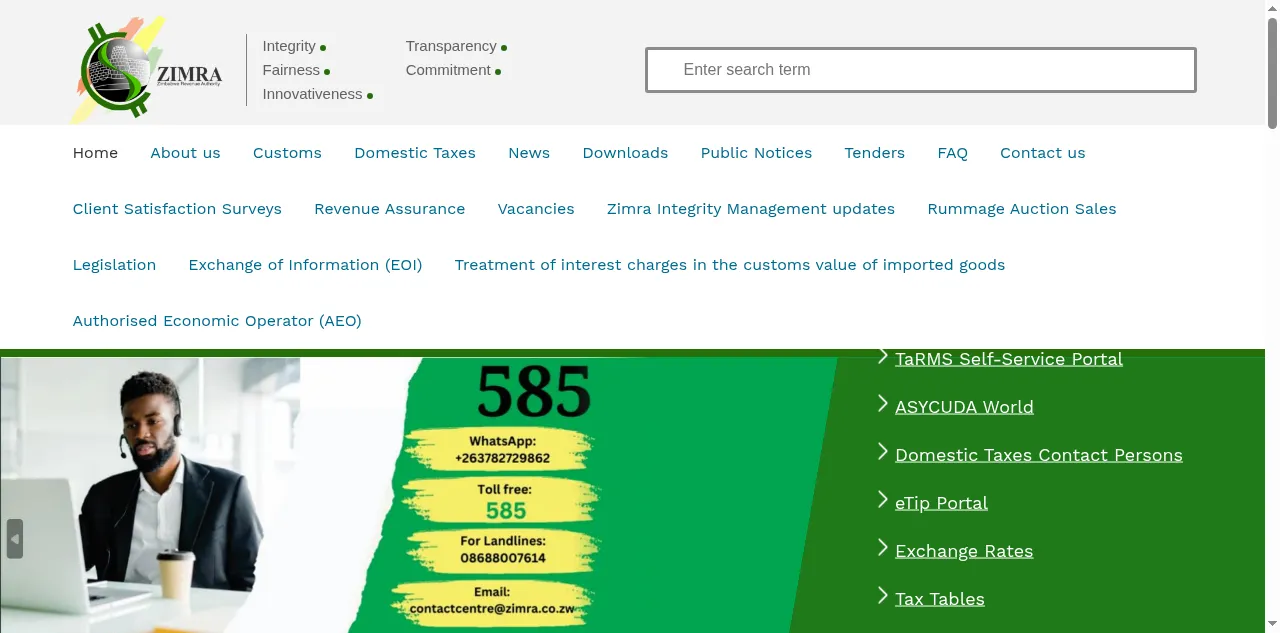Click the Fairness value text
The width and height of the screenshot is (1280, 633).
click(291, 70)
